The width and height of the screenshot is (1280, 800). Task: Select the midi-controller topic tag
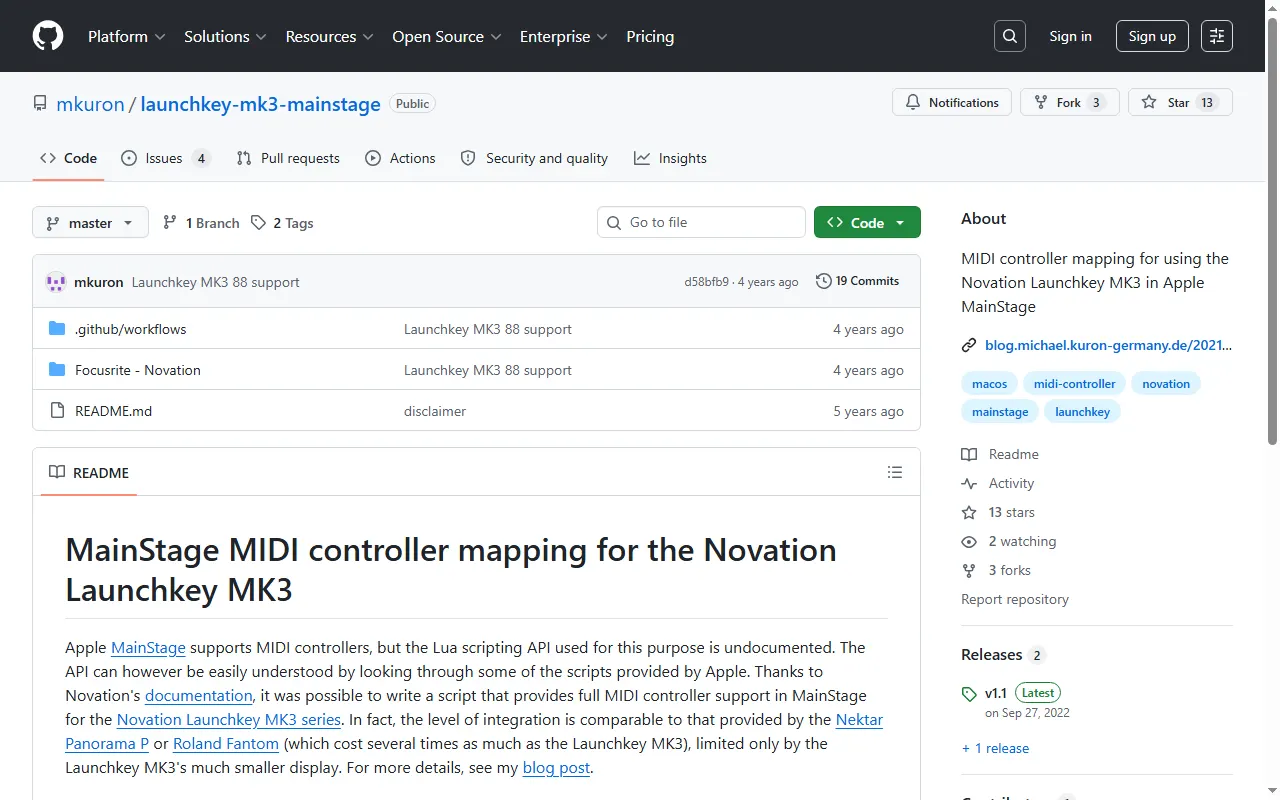click(1075, 383)
